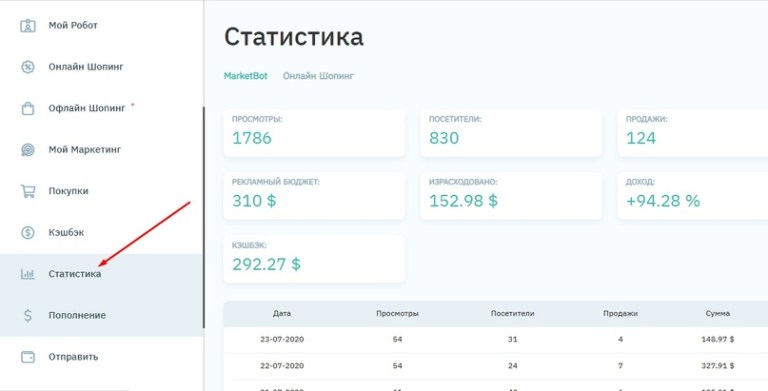Click the Офлайн Шопинг shopping bag icon
The height and width of the screenshot is (391, 768).
click(x=27, y=108)
